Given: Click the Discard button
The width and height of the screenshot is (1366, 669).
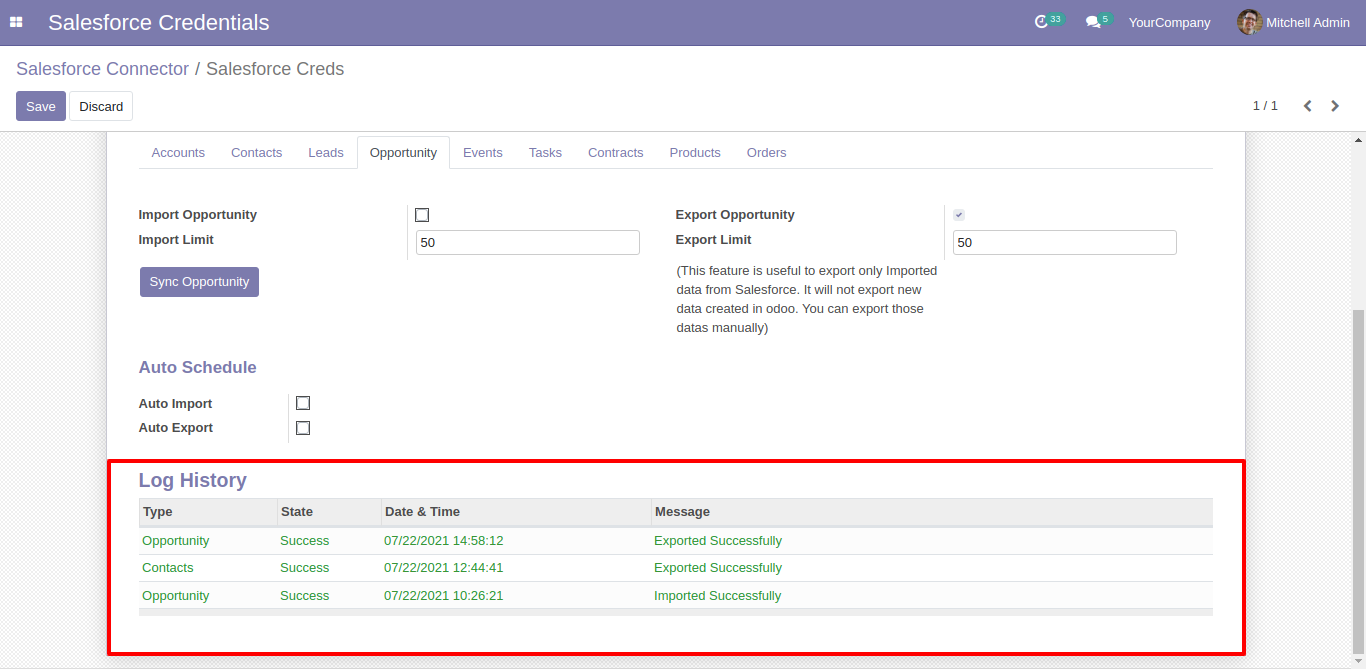Looking at the screenshot, I should coord(101,106).
